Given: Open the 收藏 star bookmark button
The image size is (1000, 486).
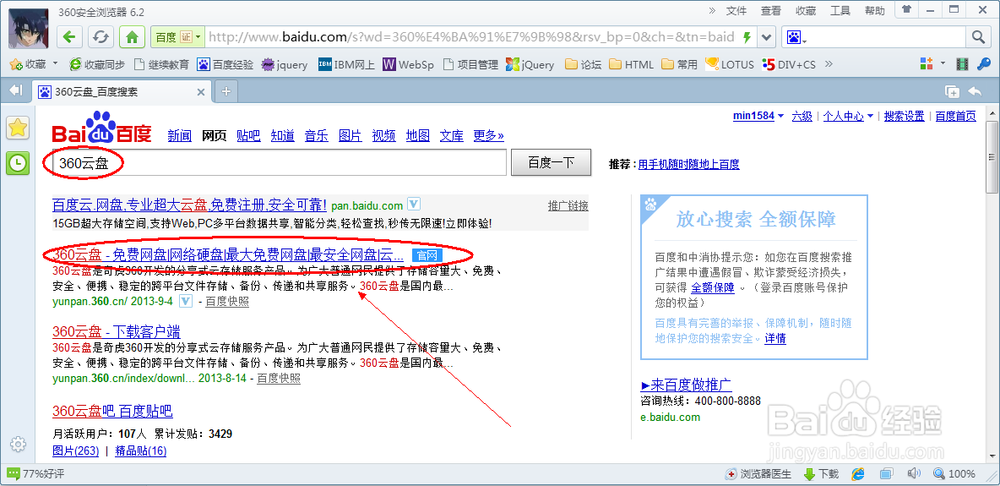Looking at the screenshot, I should (x=29, y=64).
